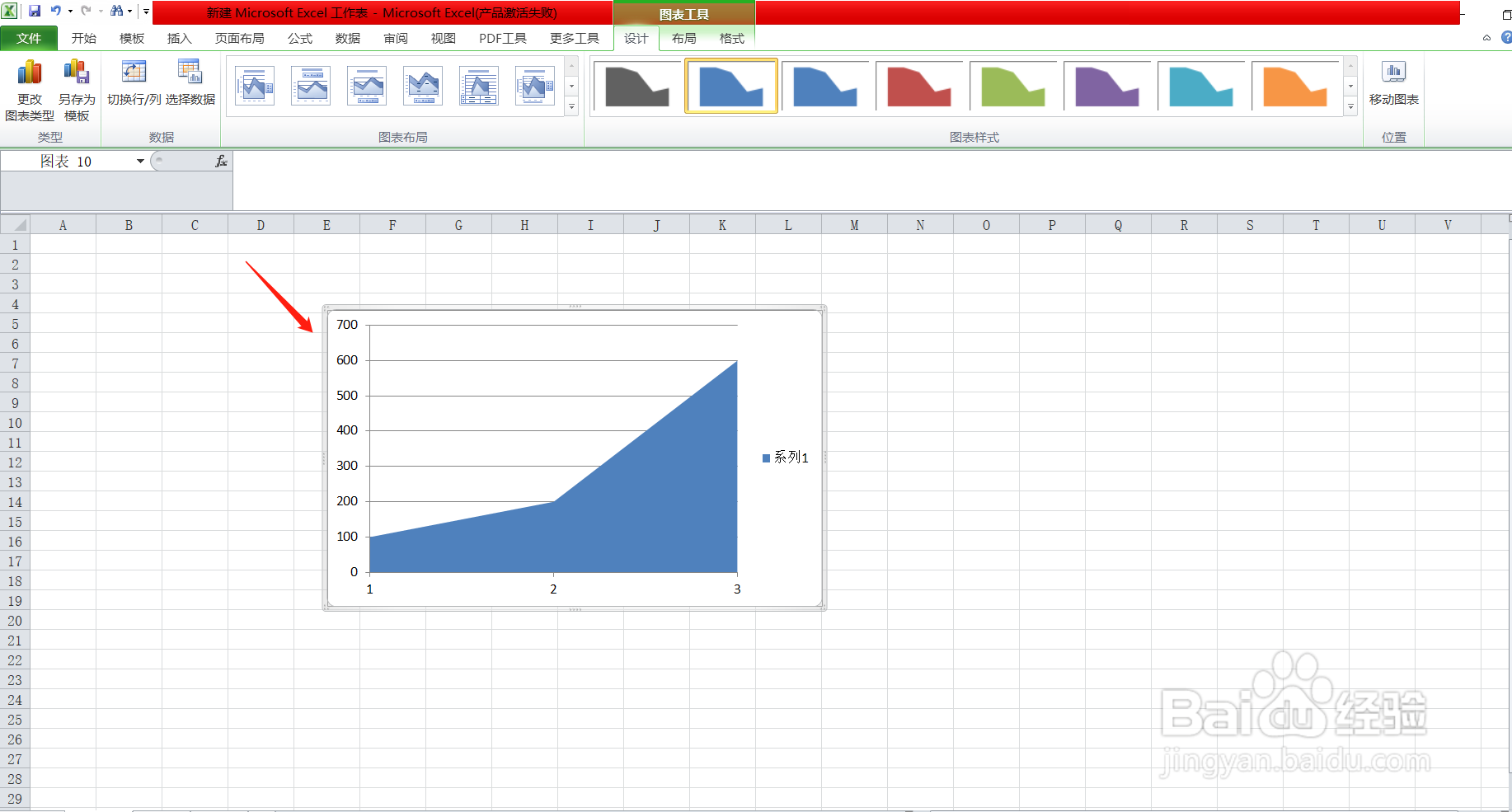
Task: Switch to the View (视图) tab
Action: [444, 39]
